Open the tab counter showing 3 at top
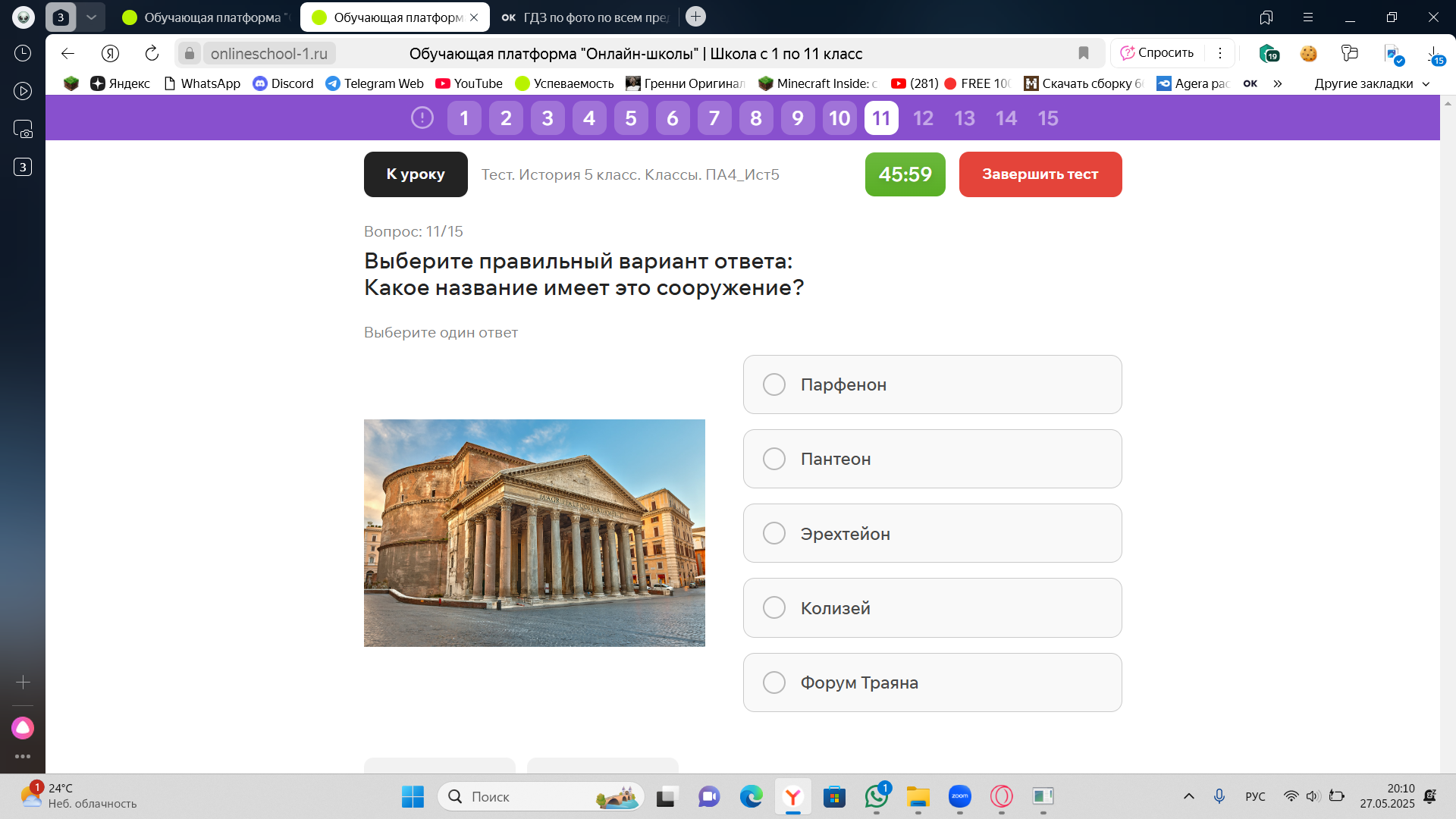 pyautogui.click(x=61, y=17)
